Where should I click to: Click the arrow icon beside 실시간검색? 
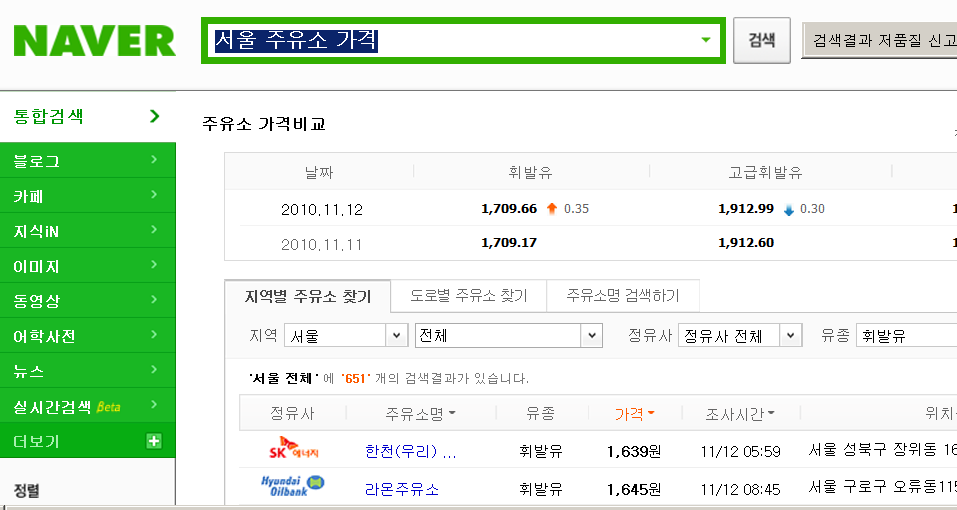[154, 404]
